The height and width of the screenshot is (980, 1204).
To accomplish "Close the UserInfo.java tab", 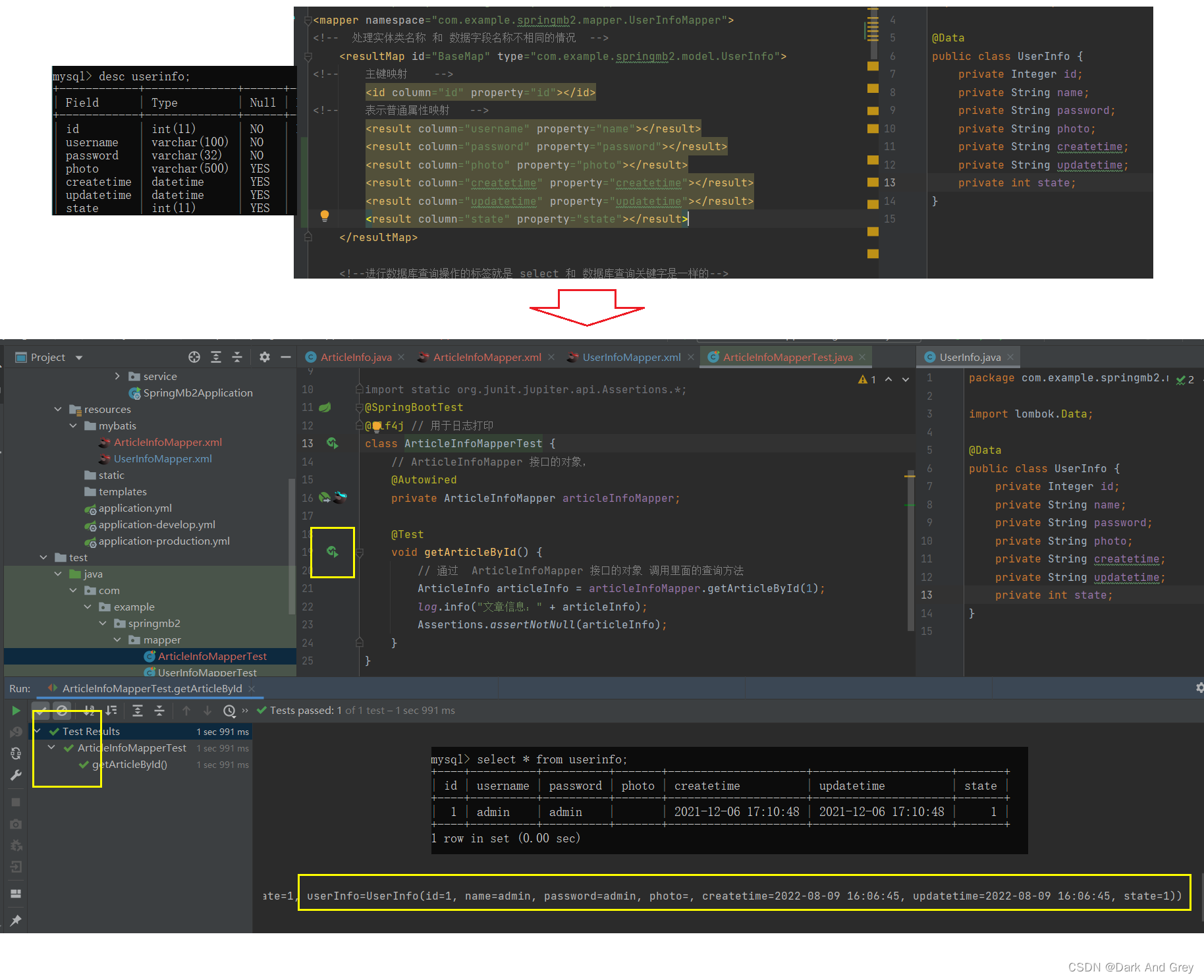I will pos(1010,358).
